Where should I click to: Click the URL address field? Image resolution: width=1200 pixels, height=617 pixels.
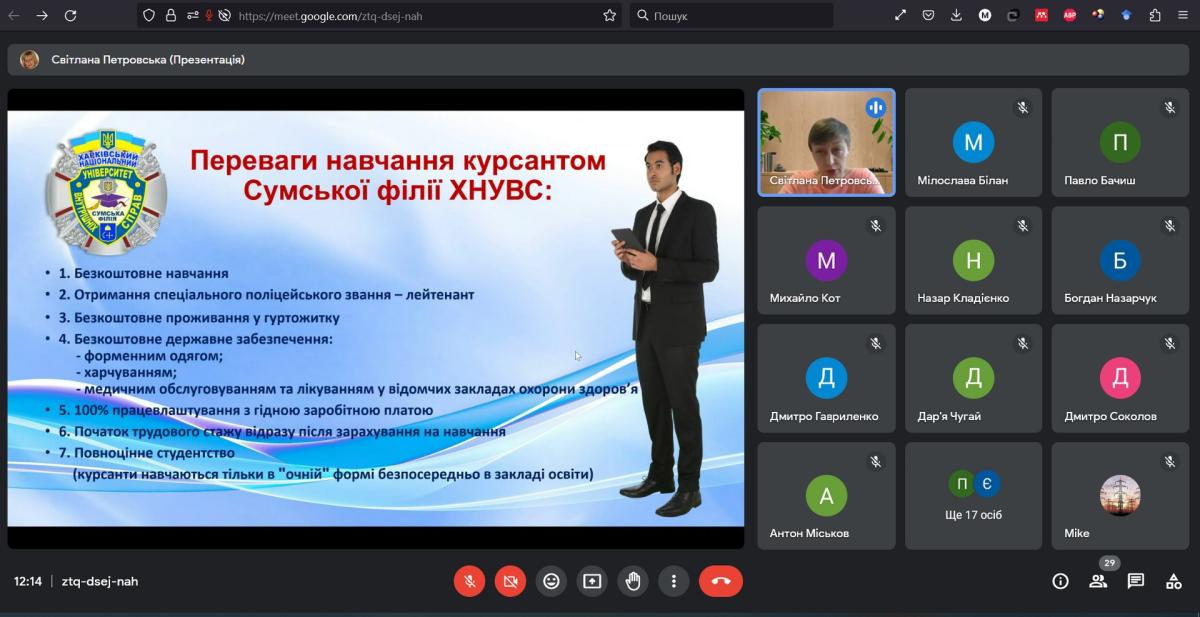click(x=415, y=15)
